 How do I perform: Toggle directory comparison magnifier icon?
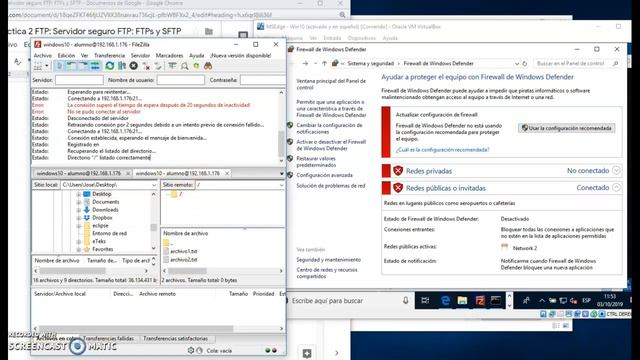184,66
